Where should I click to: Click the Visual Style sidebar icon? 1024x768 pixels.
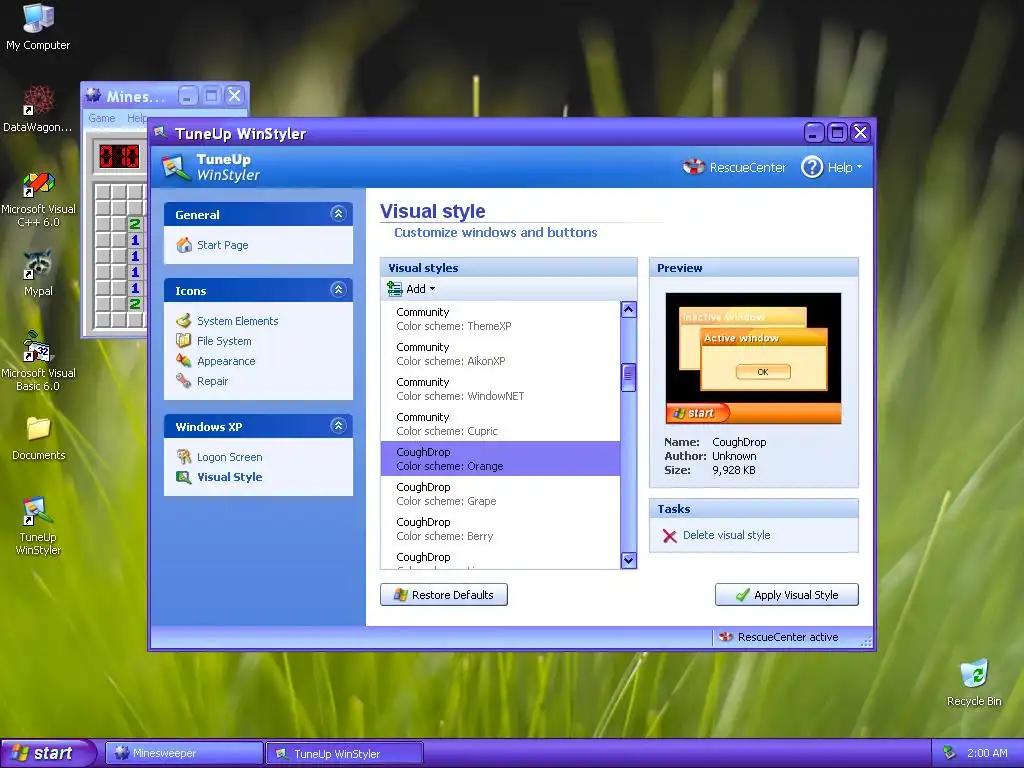[x=184, y=477]
